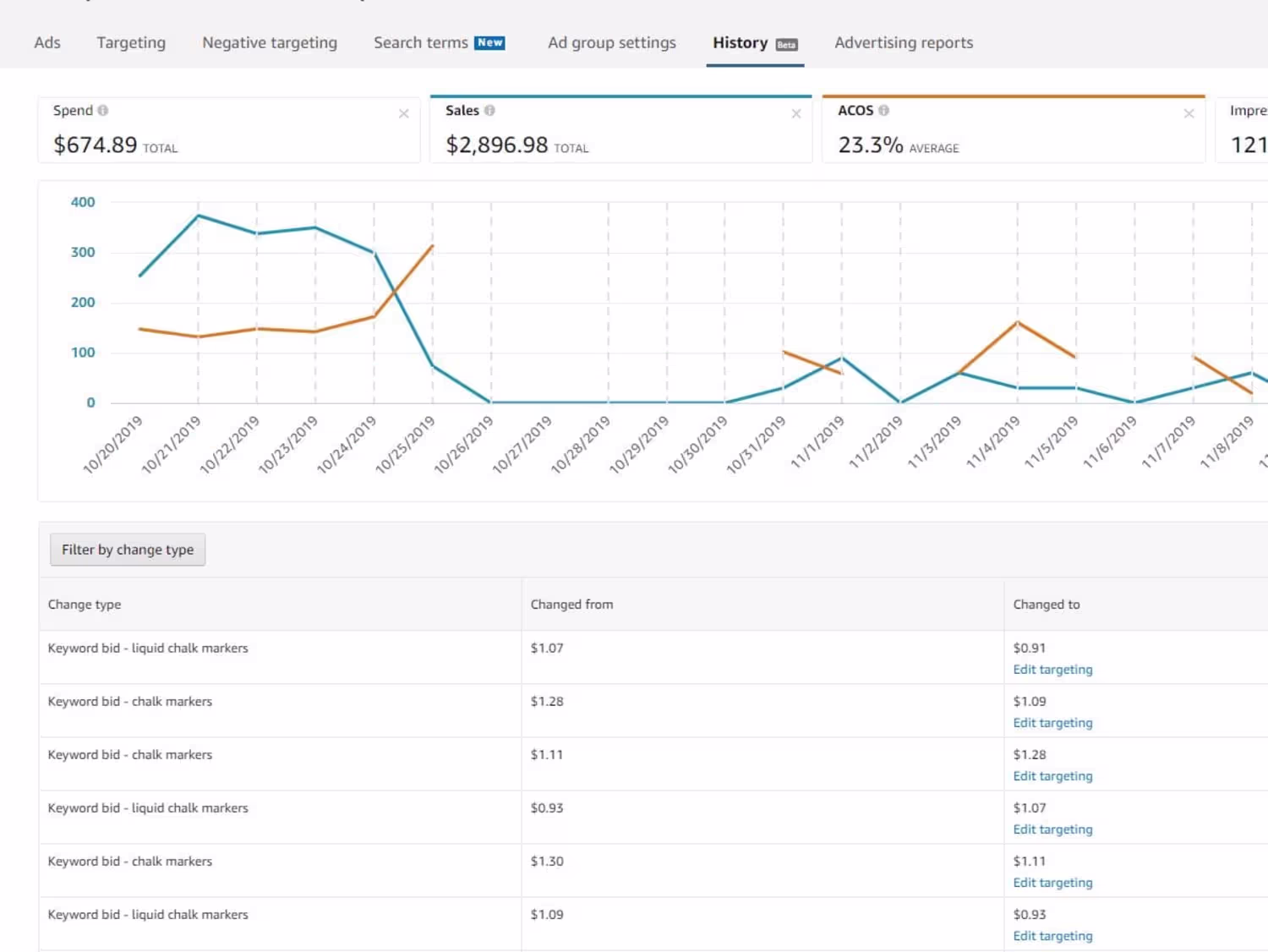
Task: Click the $1.28 Changed from value
Action: (x=547, y=702)
